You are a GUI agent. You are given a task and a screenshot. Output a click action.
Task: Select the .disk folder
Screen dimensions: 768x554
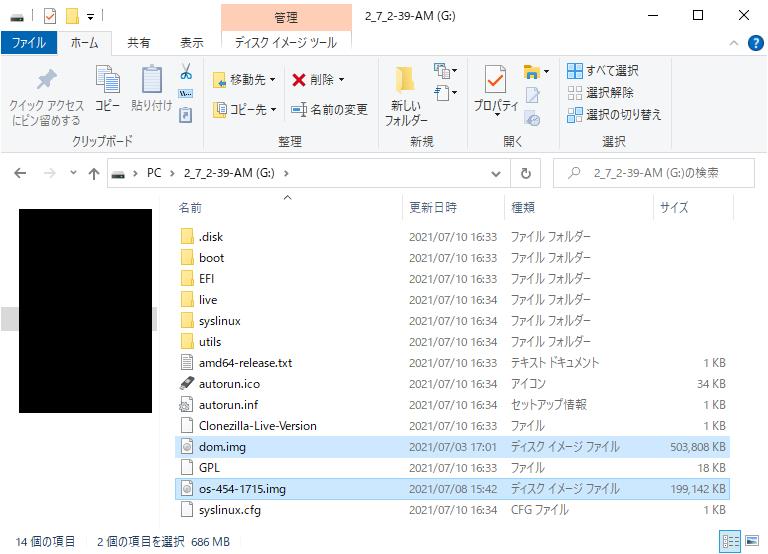pyautogui.click(x=452, y=237)
